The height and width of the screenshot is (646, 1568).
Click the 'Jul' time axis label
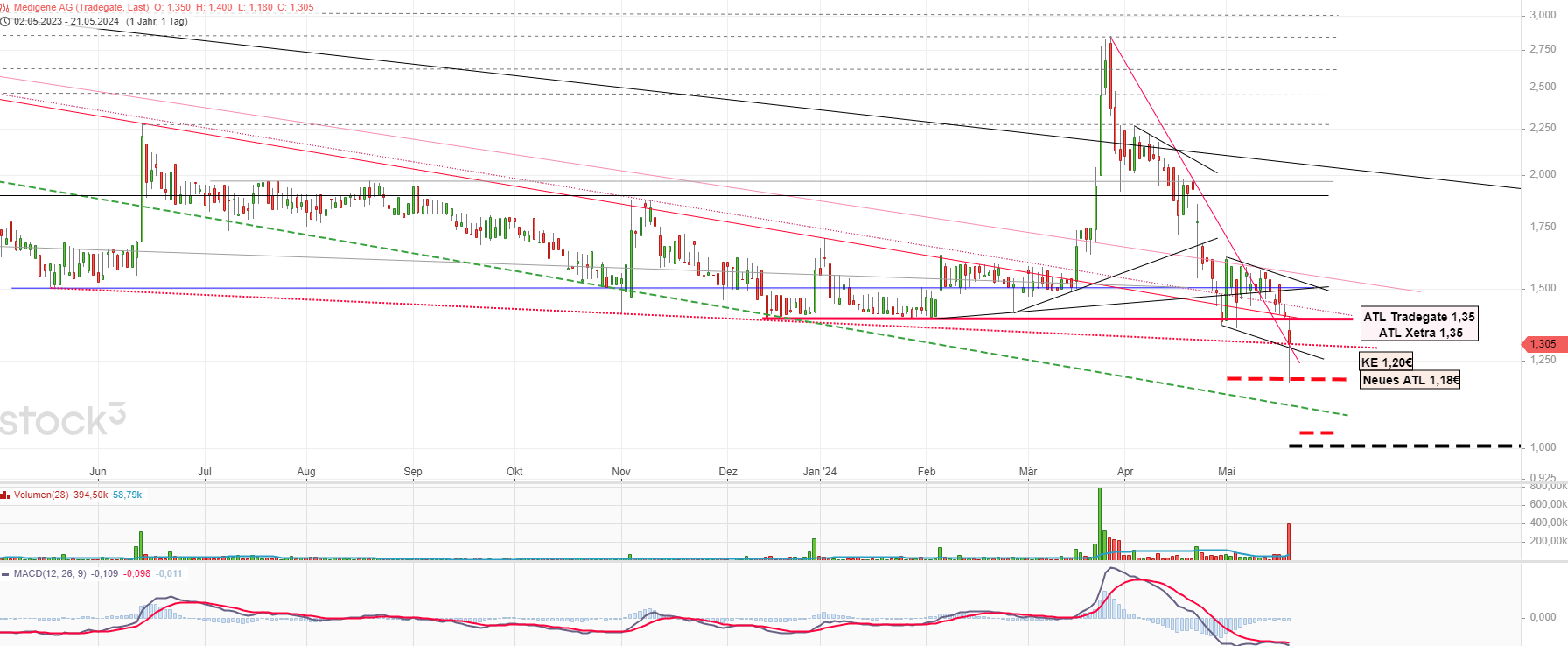click(x=205, y=472)
